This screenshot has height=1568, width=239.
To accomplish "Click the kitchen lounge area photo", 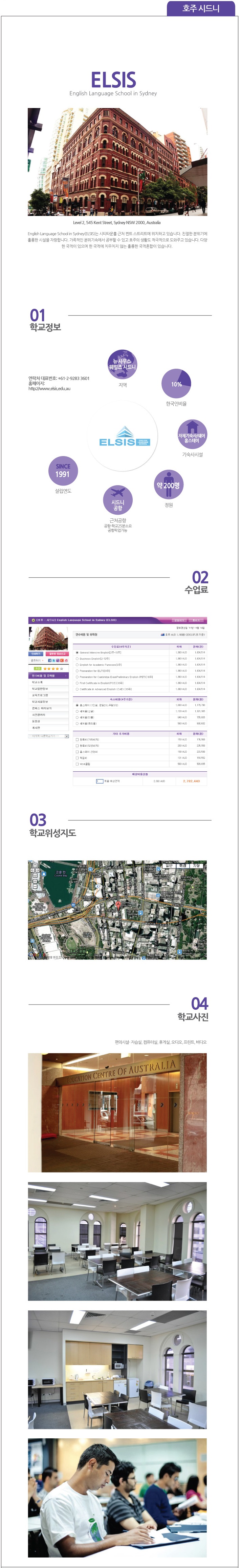I will click(117, 1370).
